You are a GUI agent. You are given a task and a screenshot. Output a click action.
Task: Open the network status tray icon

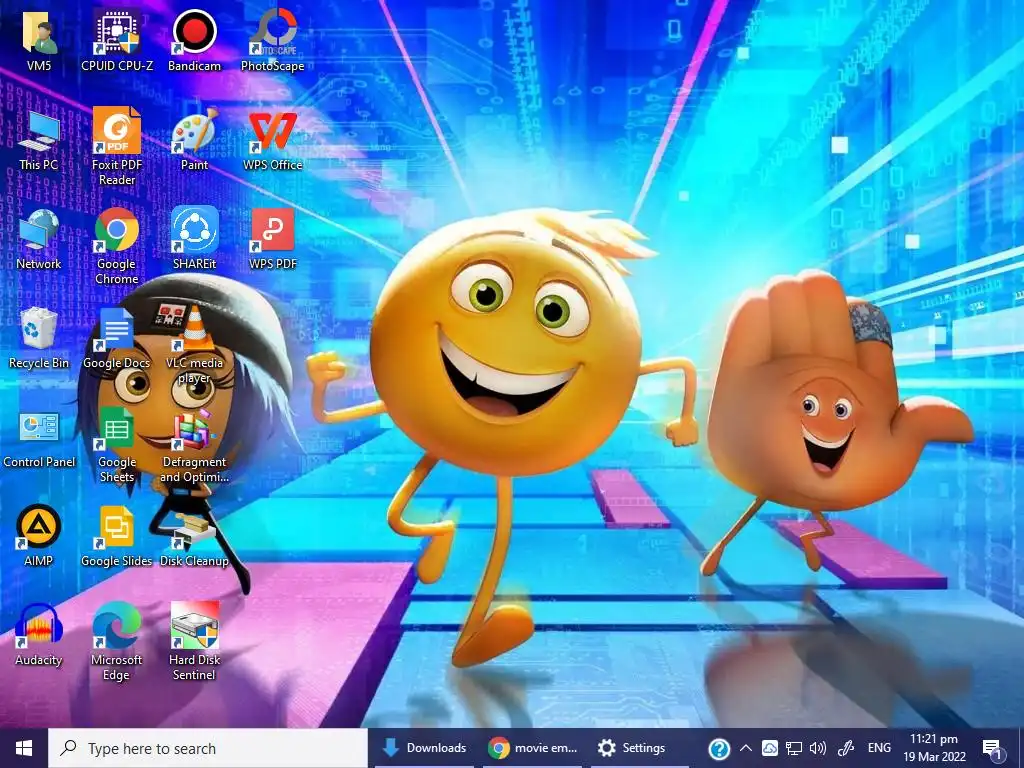[793, 748]
